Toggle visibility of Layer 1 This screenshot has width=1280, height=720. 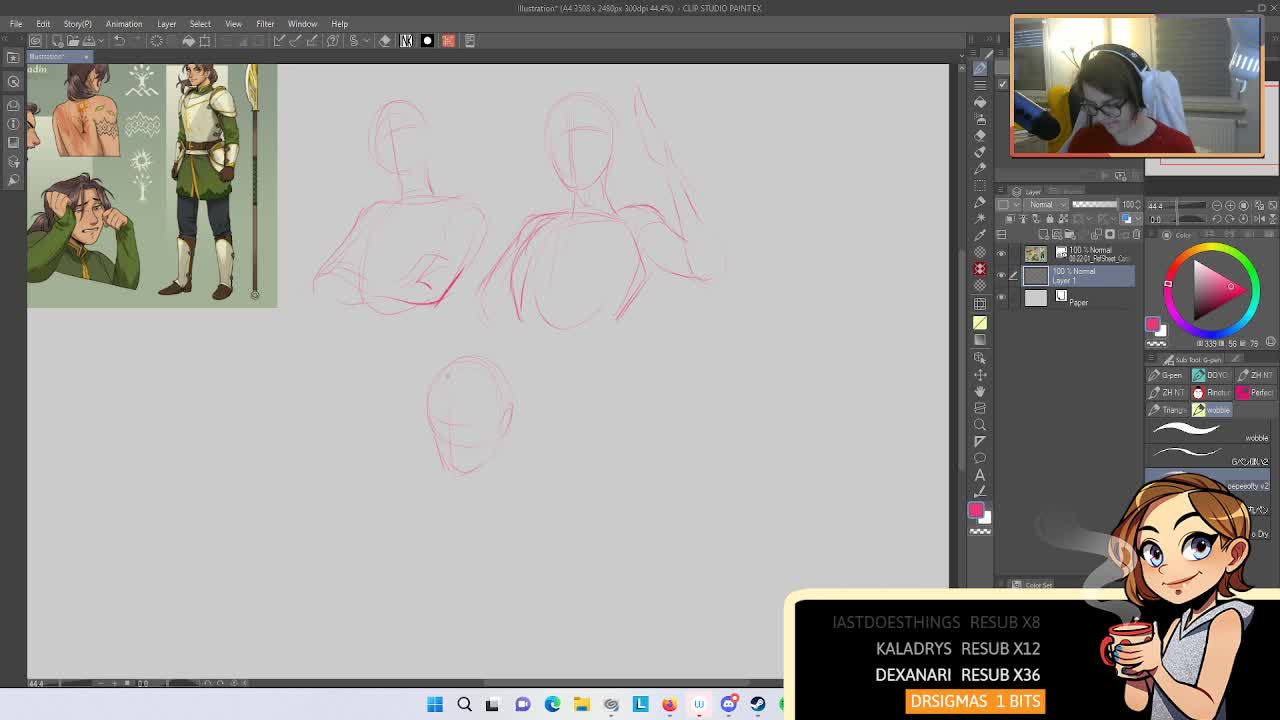tap(1001, 276)
